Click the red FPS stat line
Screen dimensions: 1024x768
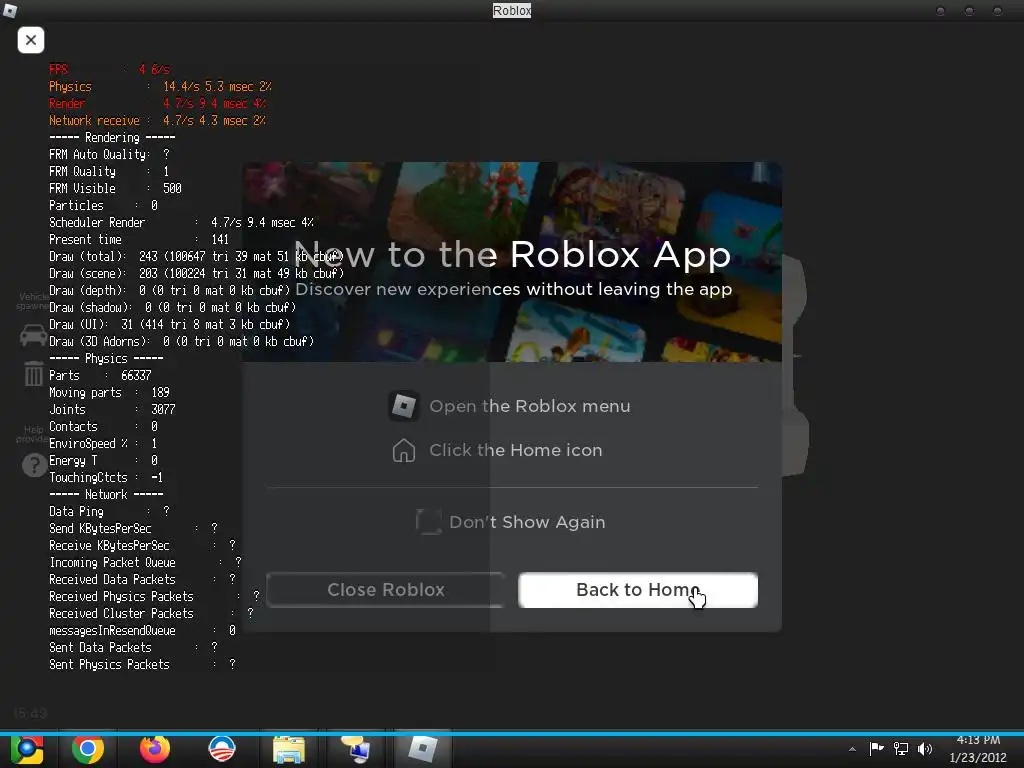[x=110, y=69]
